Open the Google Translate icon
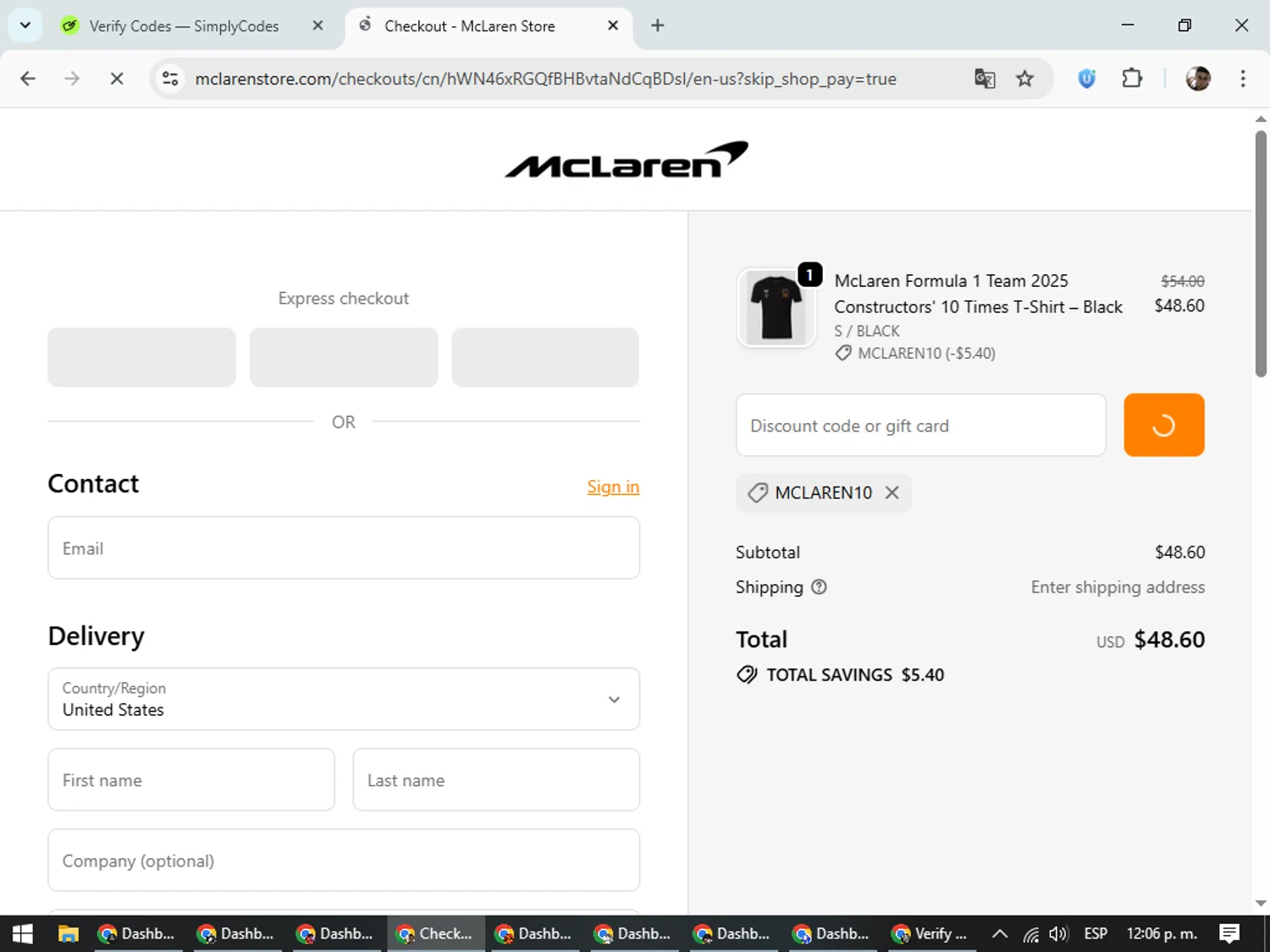This screenshot has height=952, width=1270. [x=985, y=79]
